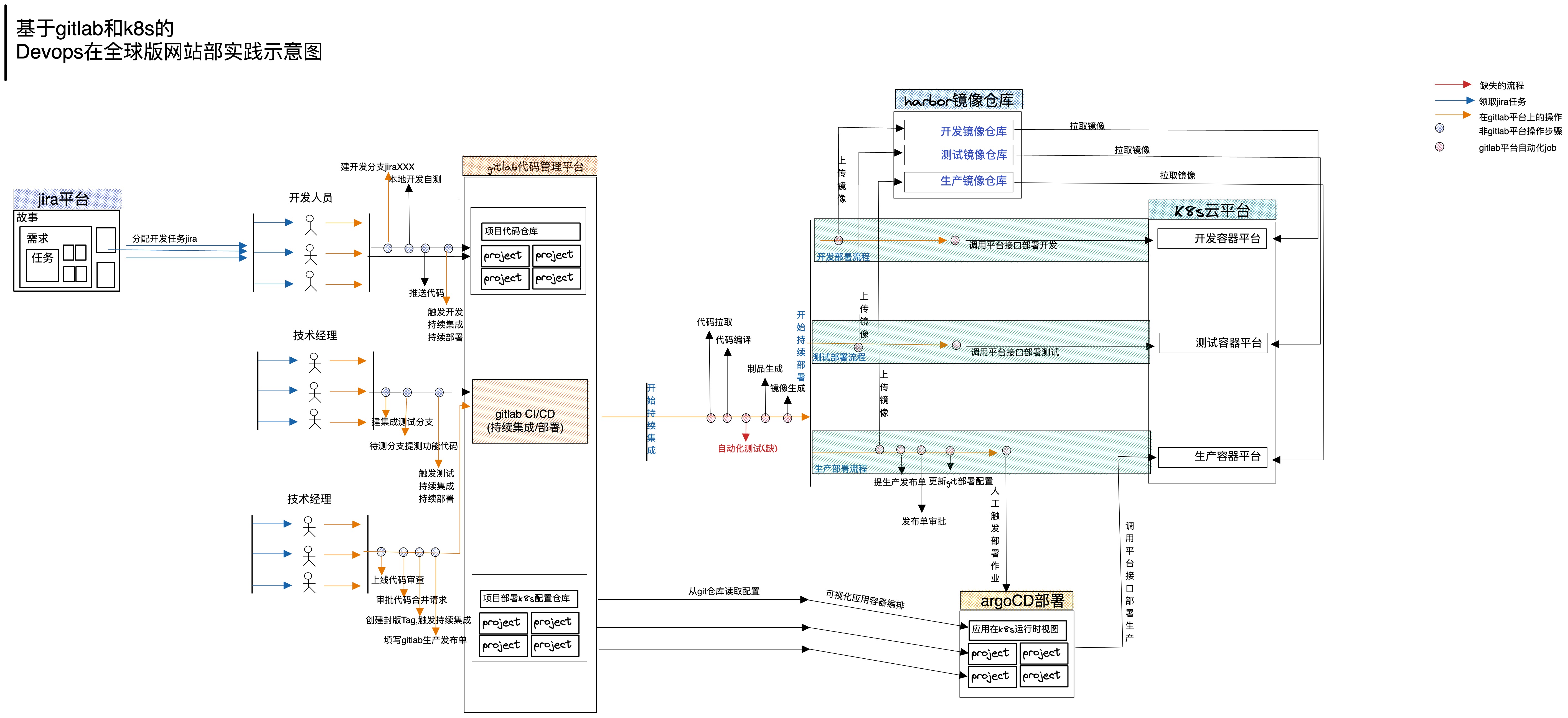Click the circle node left of 调用平台接口部署开发
The image size is (1568, 718).
[x=955, y=240]
